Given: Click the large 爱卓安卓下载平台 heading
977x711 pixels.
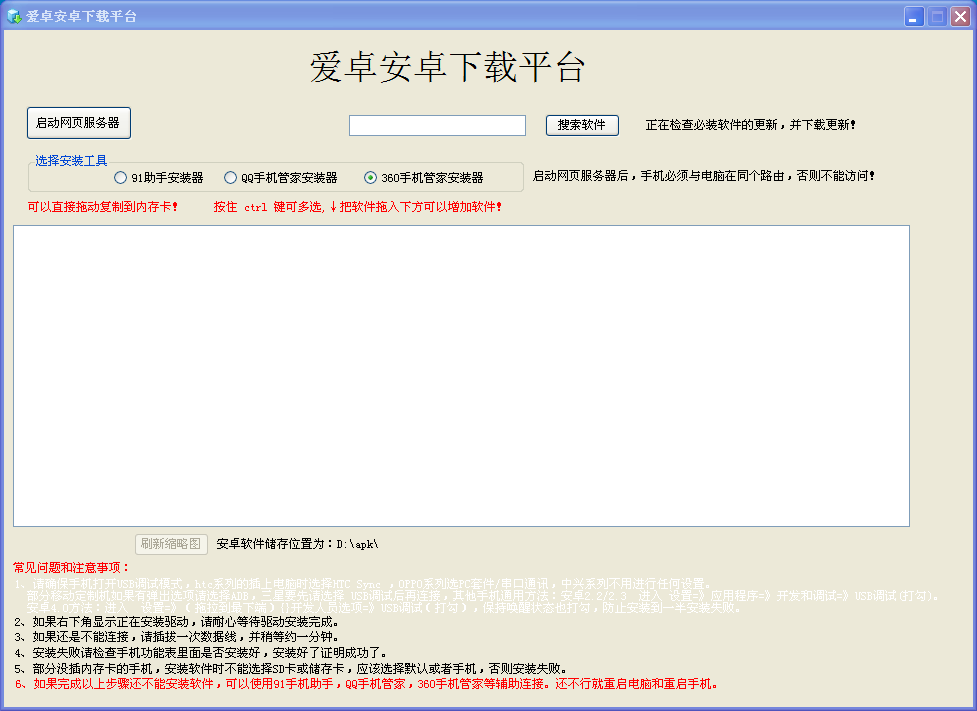Looking at the screenshot, I should click(x=447, y=67).
